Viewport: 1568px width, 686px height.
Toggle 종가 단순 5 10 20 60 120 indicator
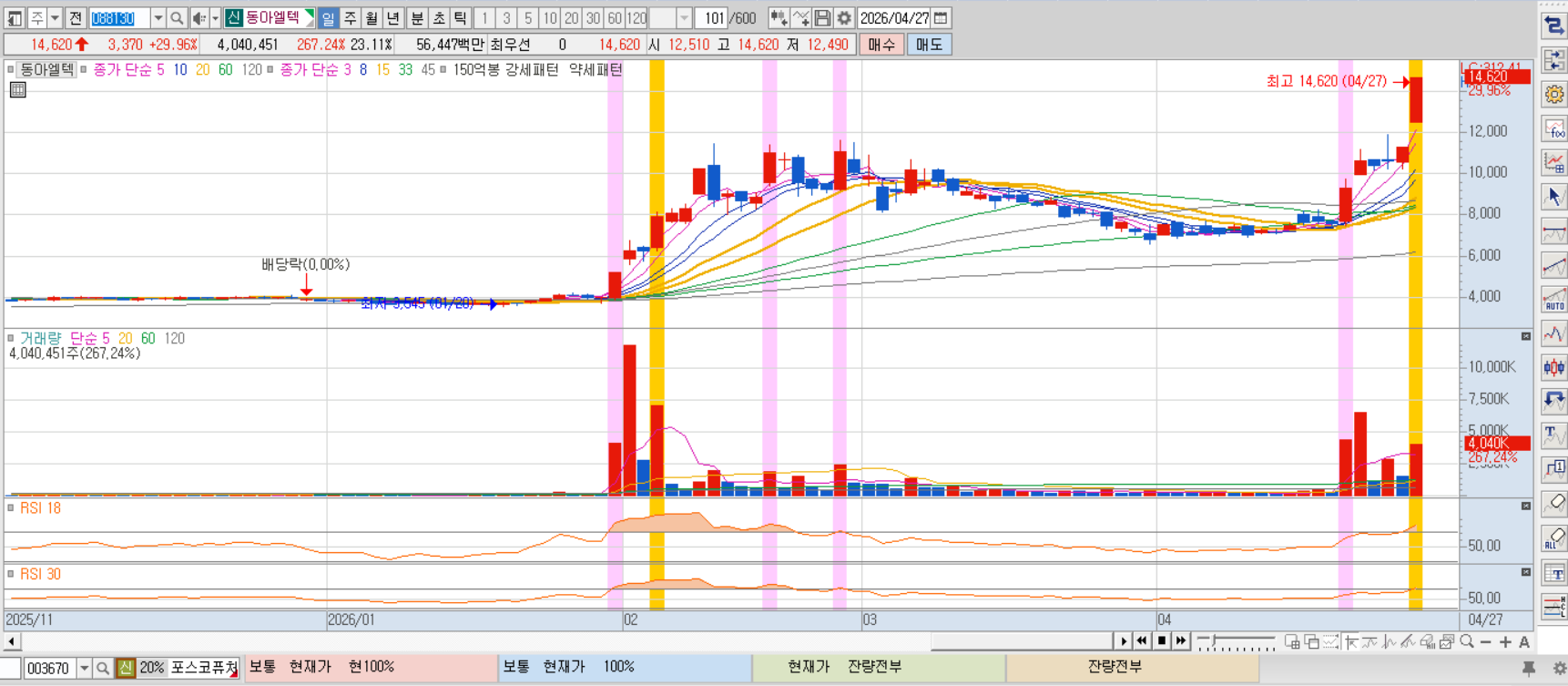(84, 69)
